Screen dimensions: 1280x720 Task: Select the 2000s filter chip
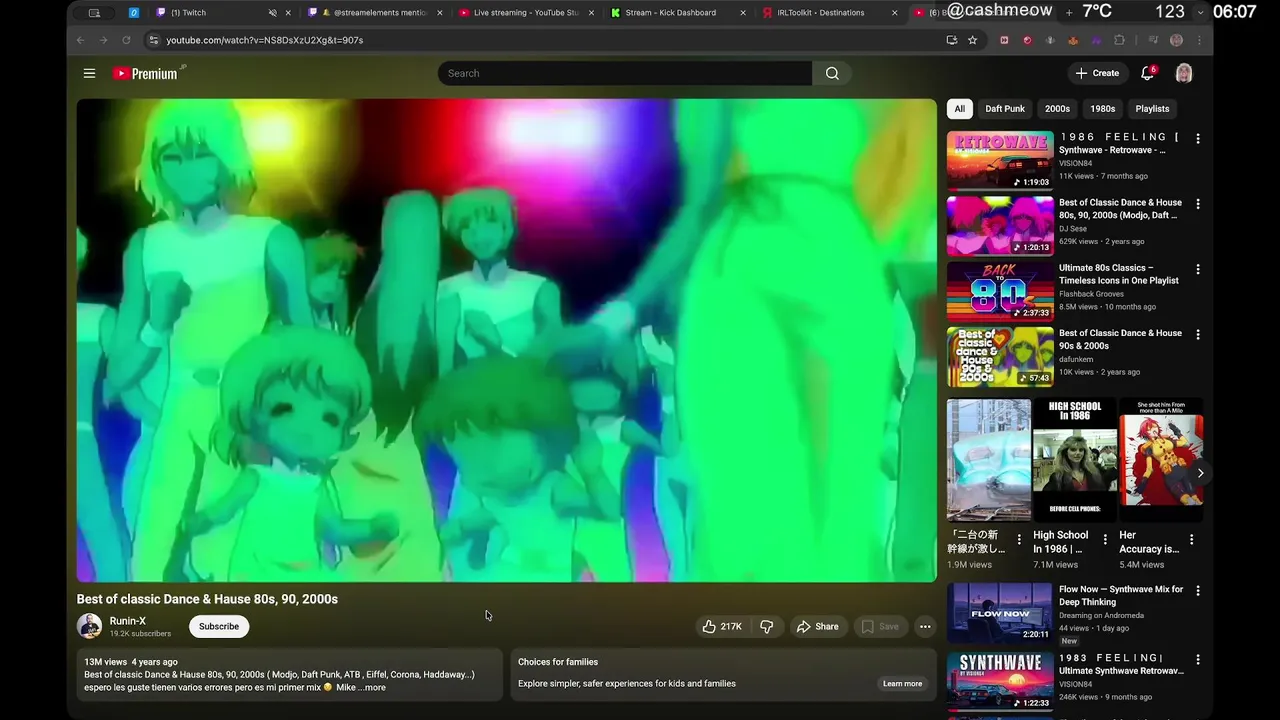click(x=1057, y=109)
